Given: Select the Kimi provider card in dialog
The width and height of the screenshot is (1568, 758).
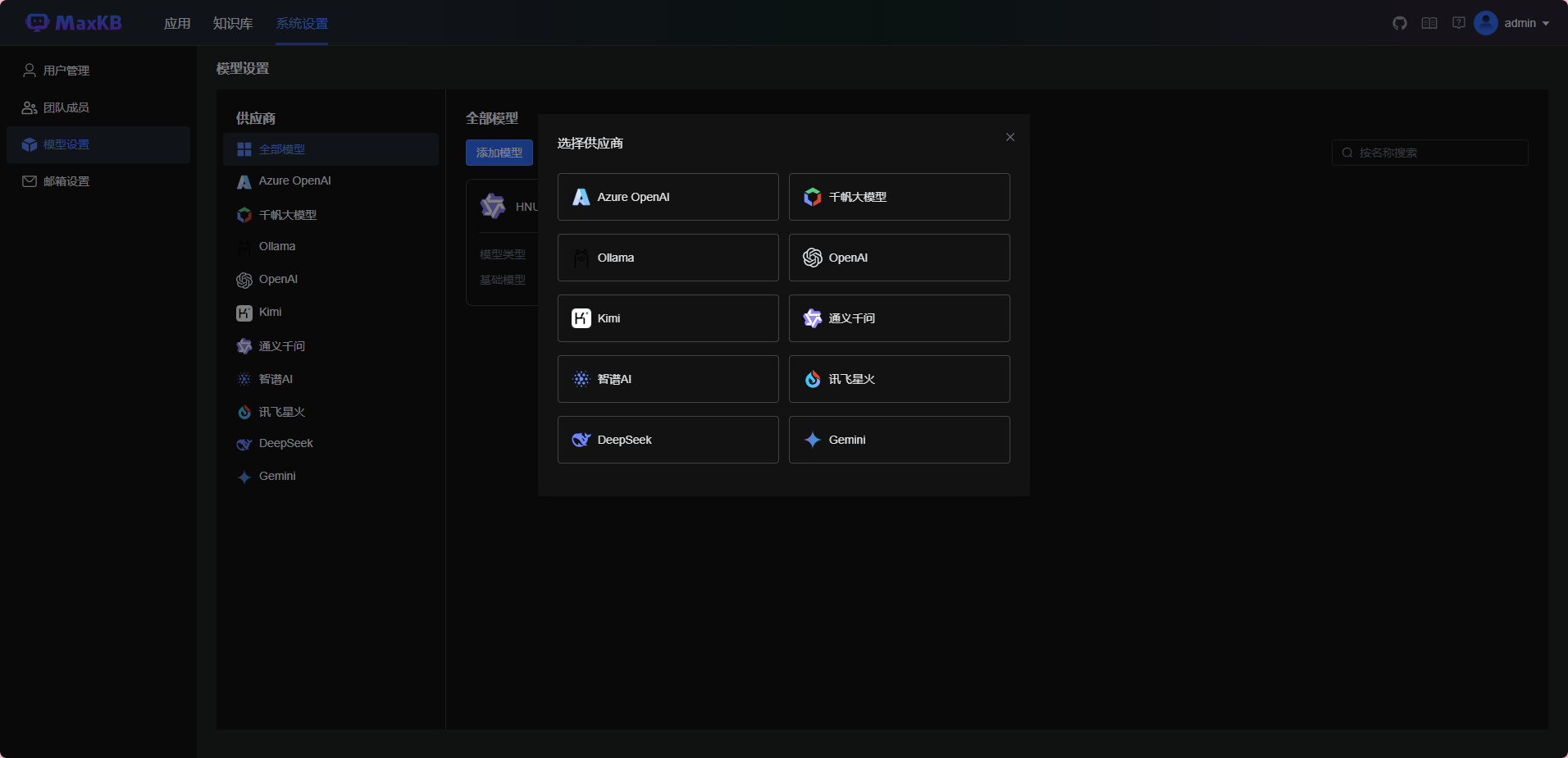Looking at the screenshot, I should [x=668, y=318].
